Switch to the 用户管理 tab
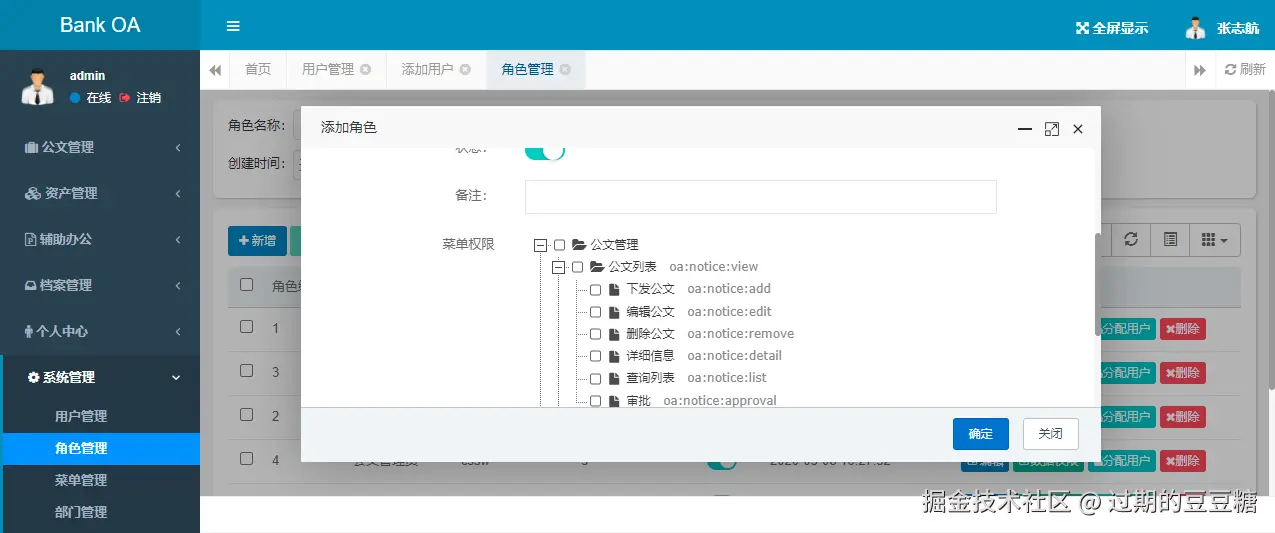This screenshot has width=1275, height=533. pyautogui.click(x=328, y=70)
